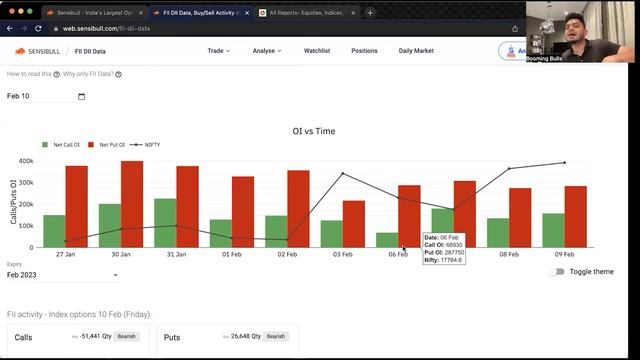The image size is (640, 360).
Task: Click the Puts card Bearish badge
Action: point(276,337)
